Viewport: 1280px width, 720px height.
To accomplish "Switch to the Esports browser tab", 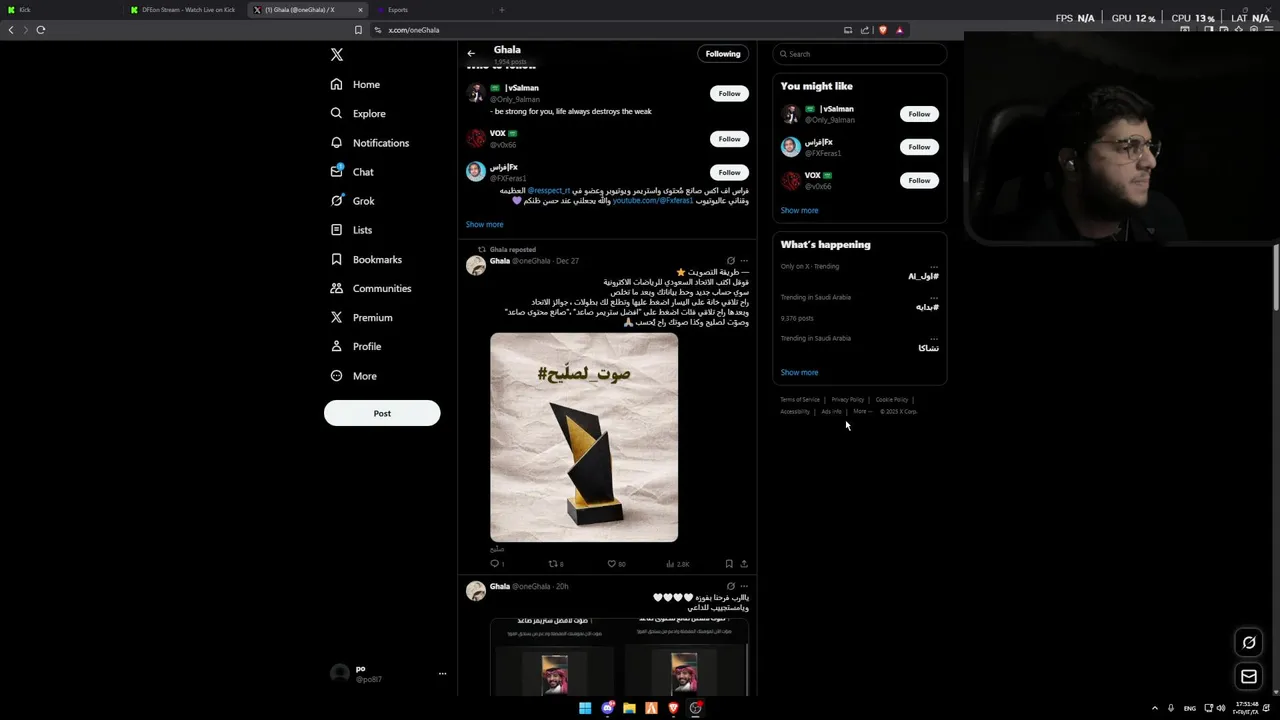I will point(430,10).
